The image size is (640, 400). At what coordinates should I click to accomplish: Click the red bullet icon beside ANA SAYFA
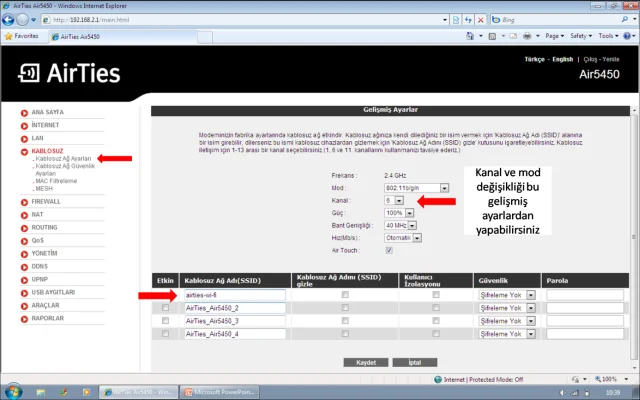(24, 113)
